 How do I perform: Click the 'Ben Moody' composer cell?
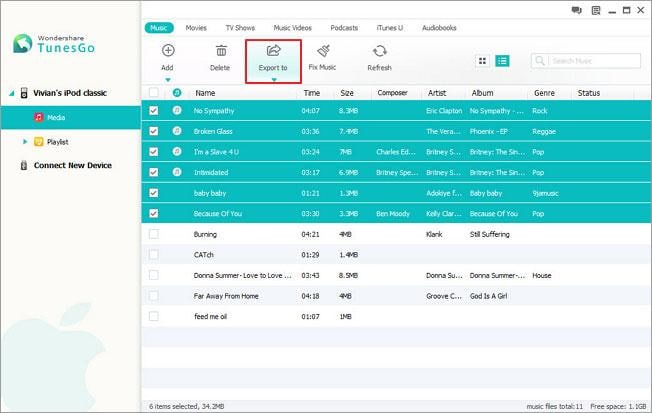(393, 214)
